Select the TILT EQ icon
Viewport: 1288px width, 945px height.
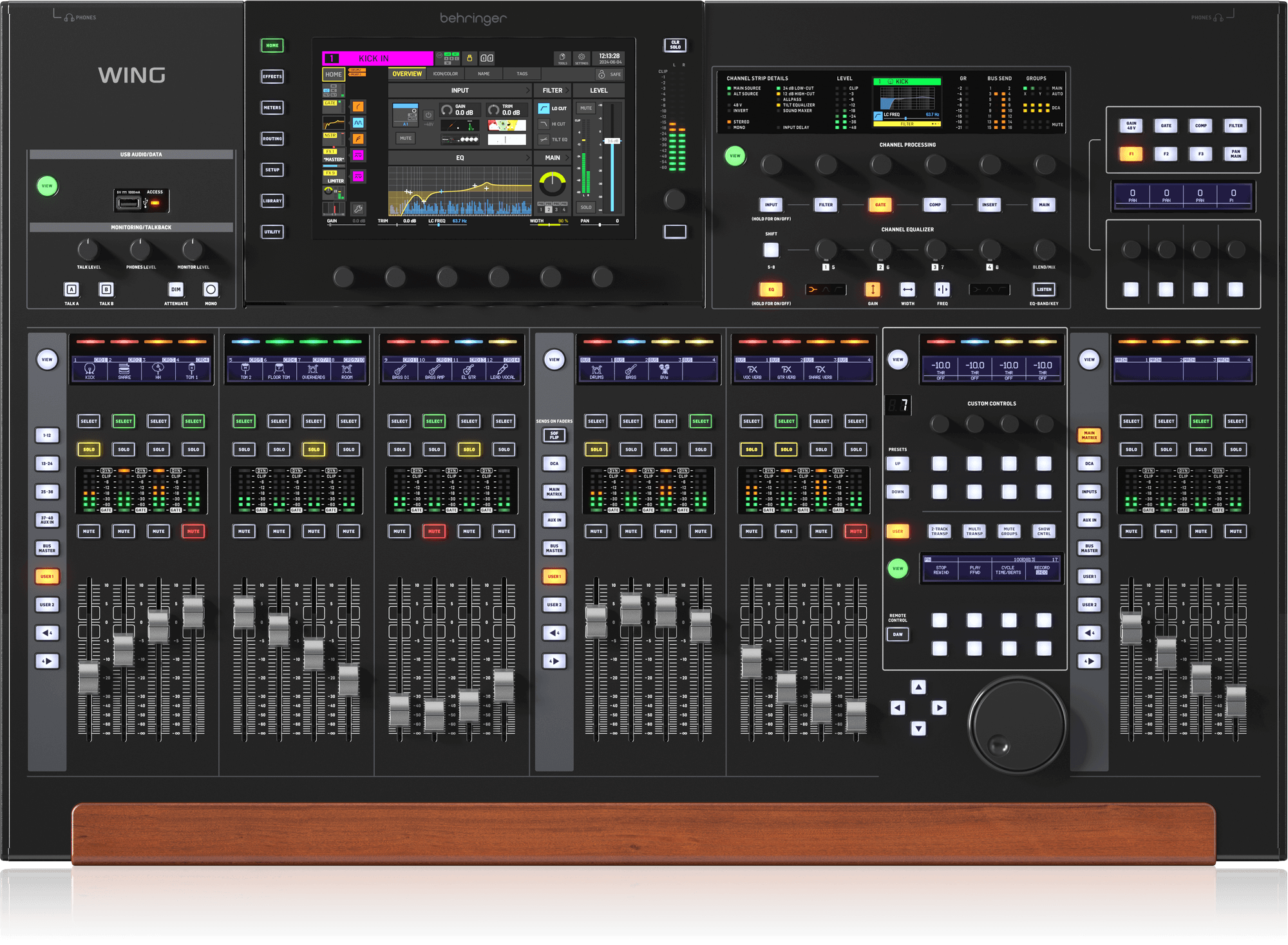click(544, 140)
